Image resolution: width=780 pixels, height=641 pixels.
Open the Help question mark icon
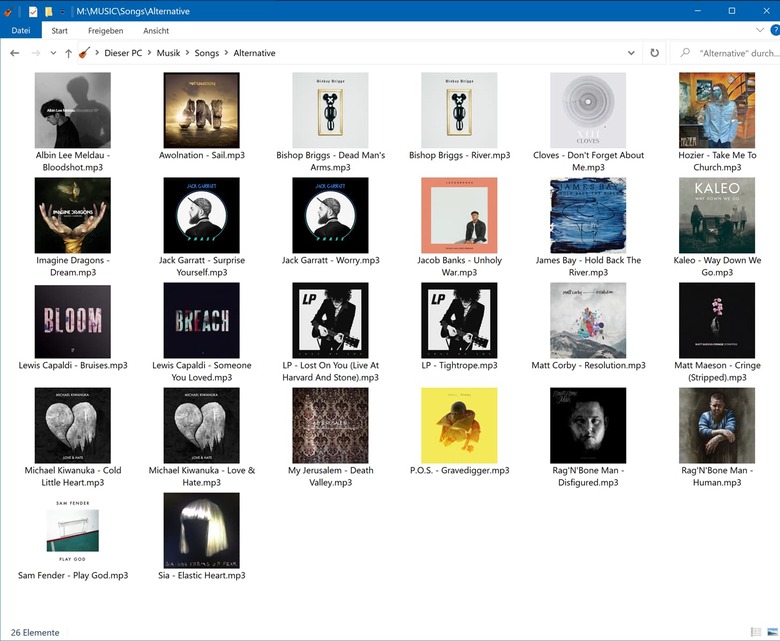pyautogui.click(x=775, y=30)
